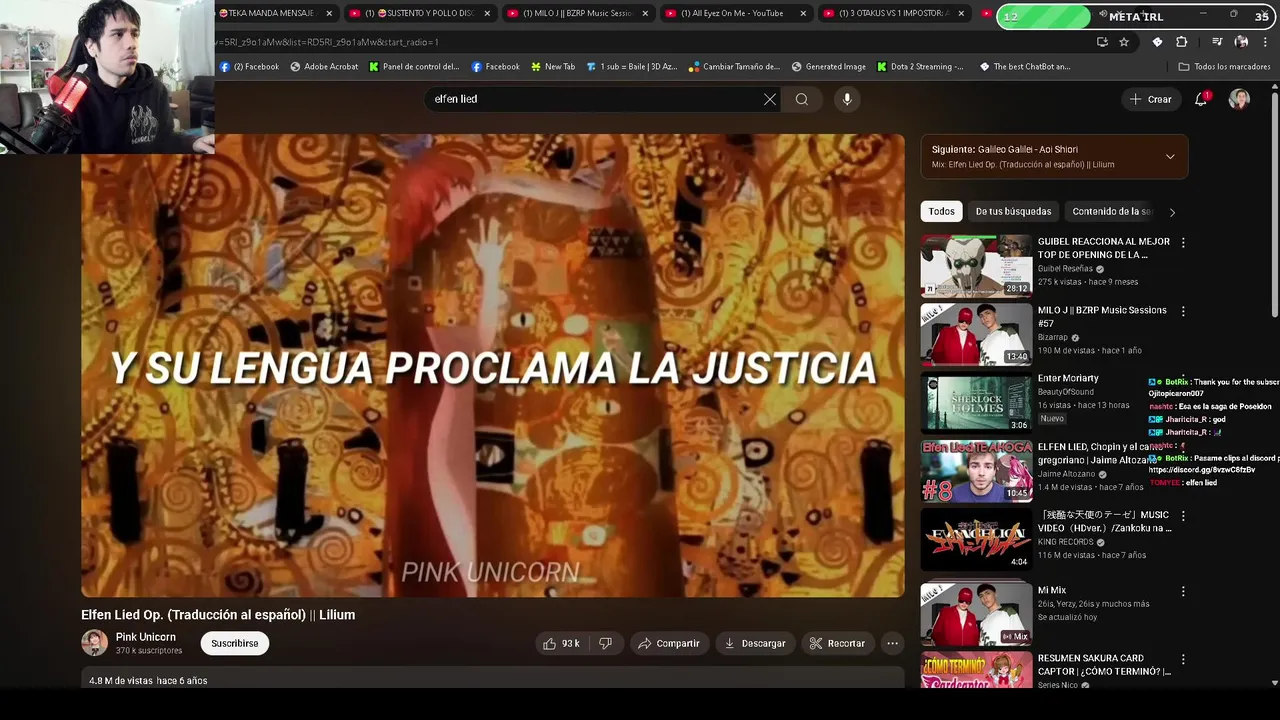Click the YouTube search input field
1280x720 pixels.
592,99
